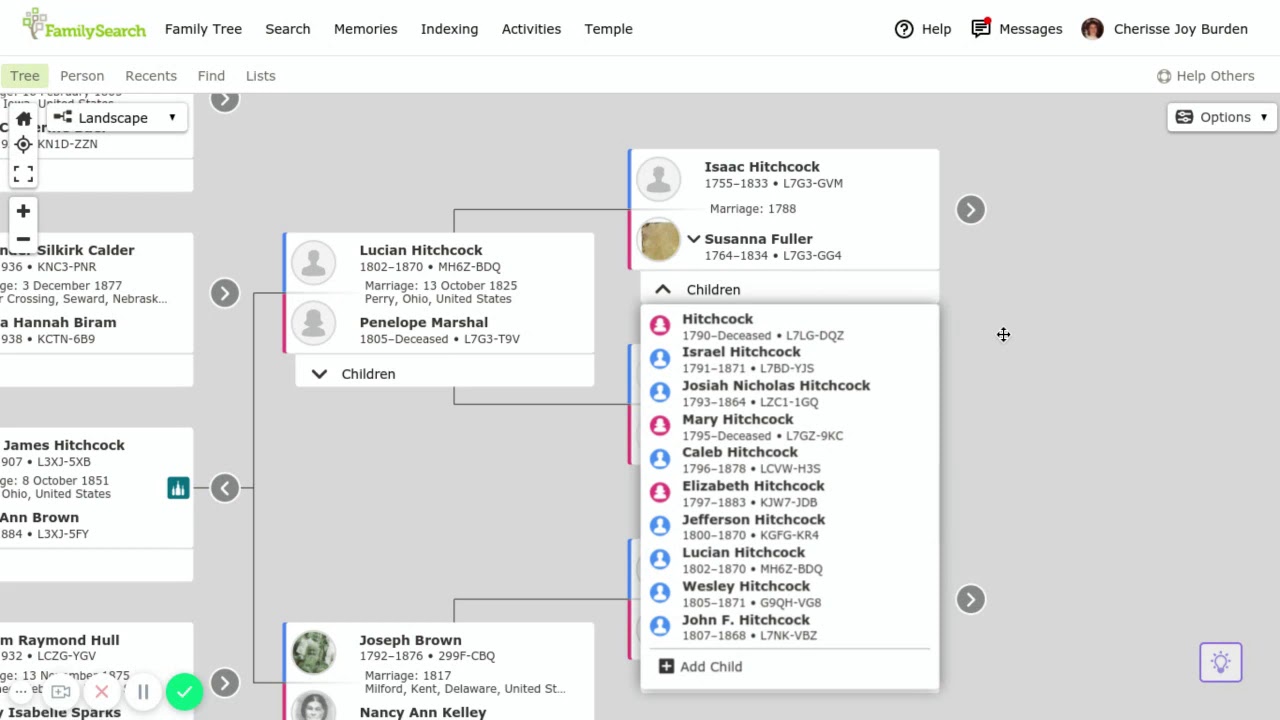The image size is (1280, 720).
Task: Open the Options dropdown
Action: [x=1222, y=117]
